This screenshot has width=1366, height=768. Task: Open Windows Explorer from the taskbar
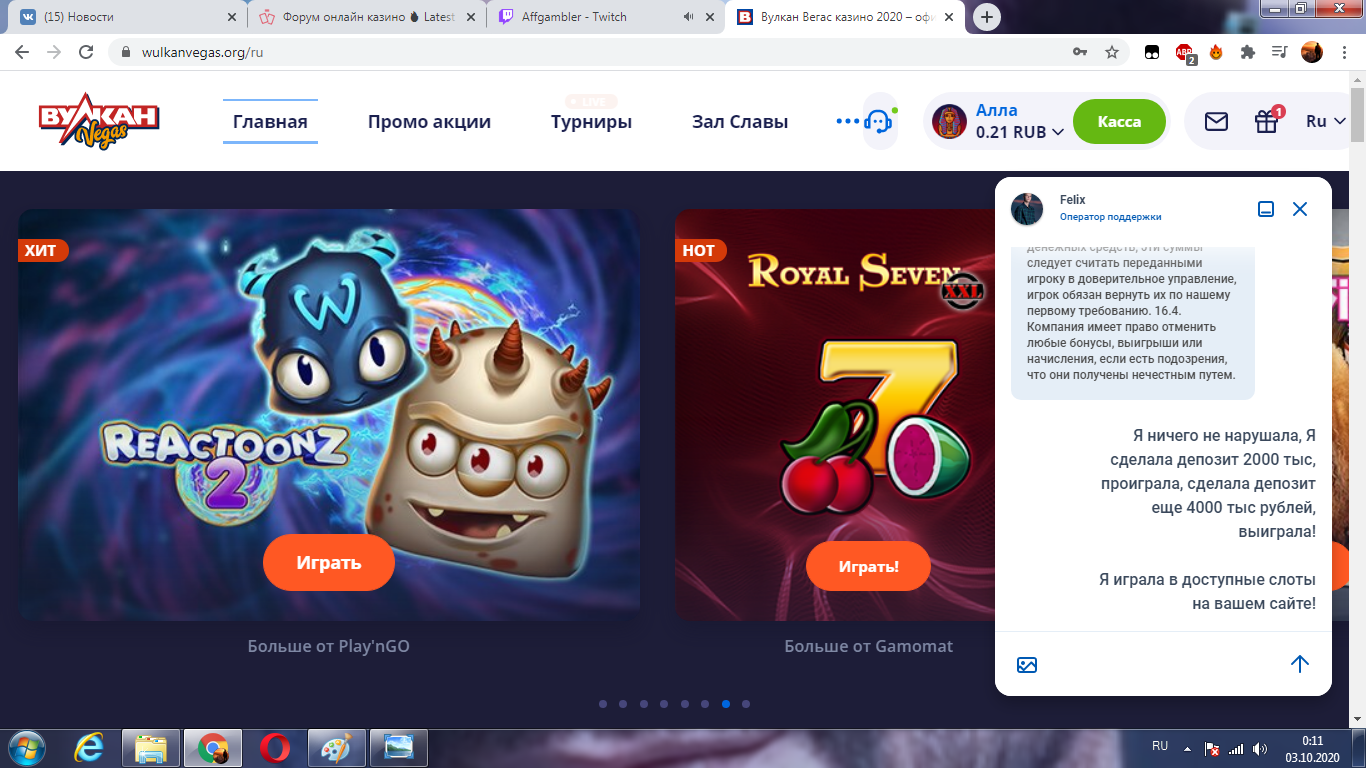(151, 748)
